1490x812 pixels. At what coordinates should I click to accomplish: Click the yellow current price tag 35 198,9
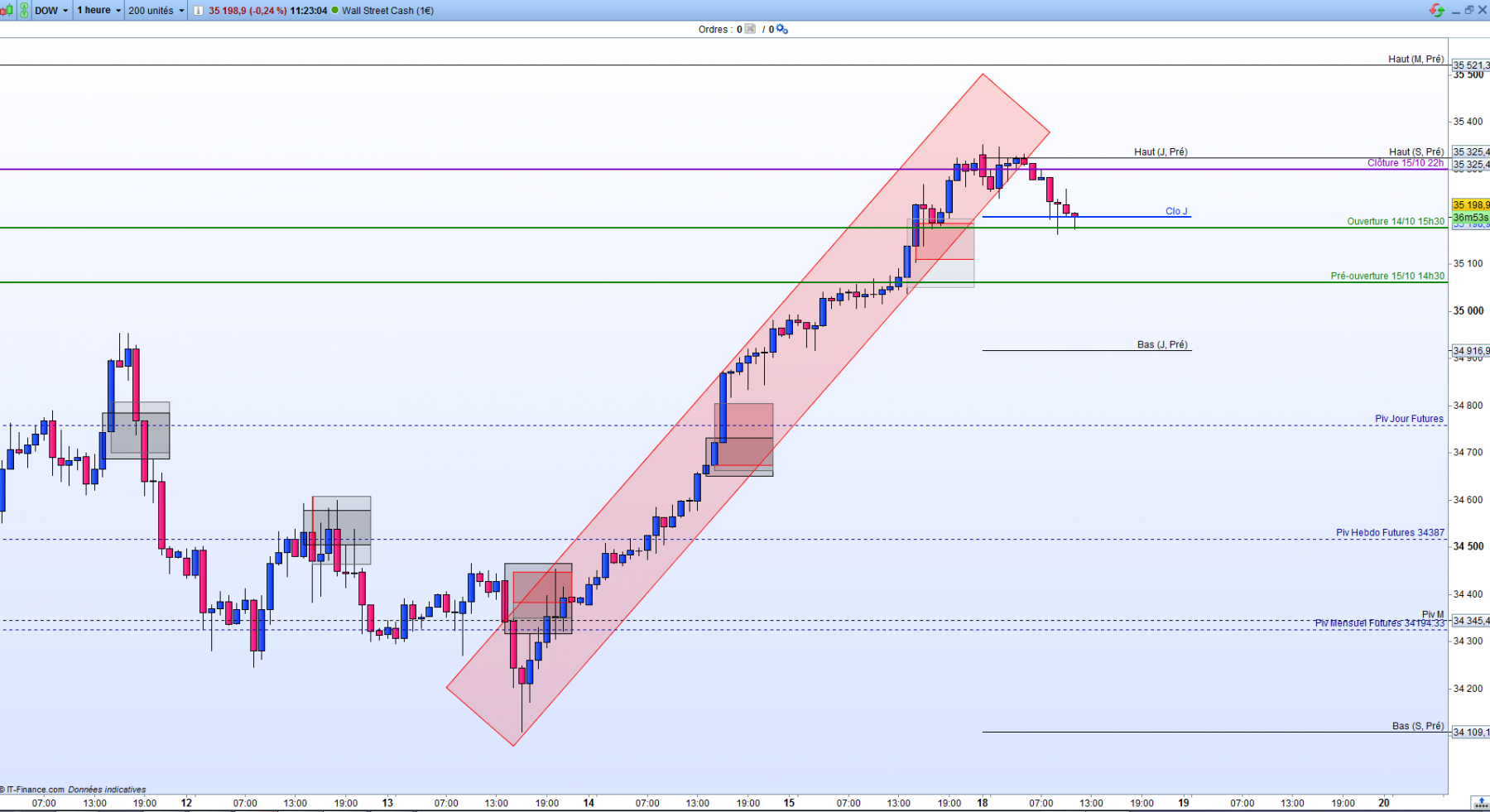[1471, 204]
